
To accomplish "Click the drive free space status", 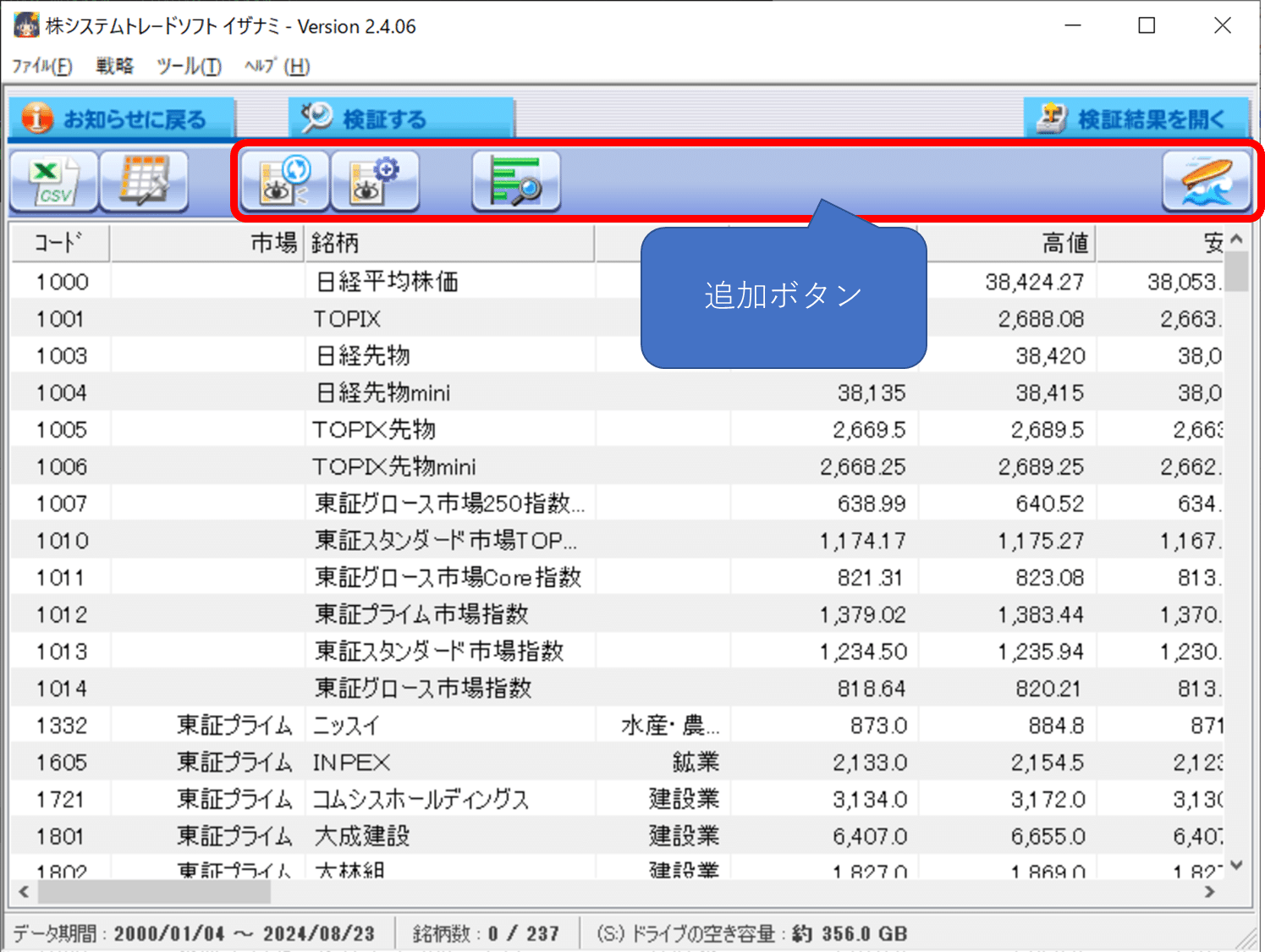I will click(751, 933).
